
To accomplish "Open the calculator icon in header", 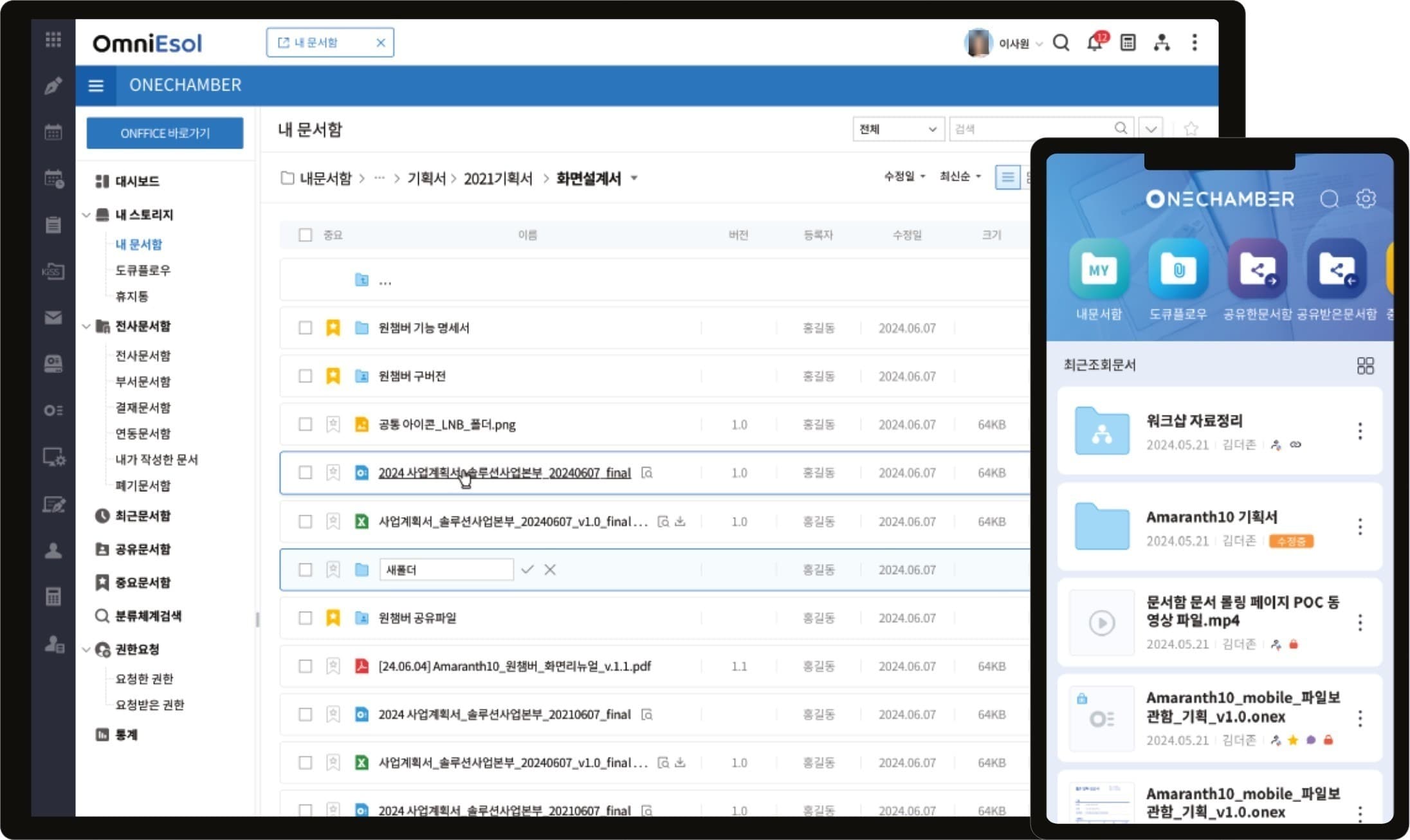I will pyautogui.click(x=1128, y=43).
